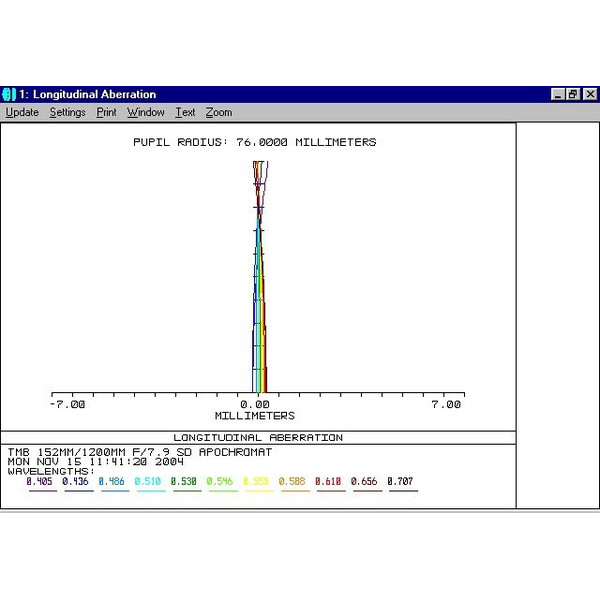Screen dimensions: 600x600
Task: Click the 0.588 orange wavelength legend
Action: [x=293, y=482]
